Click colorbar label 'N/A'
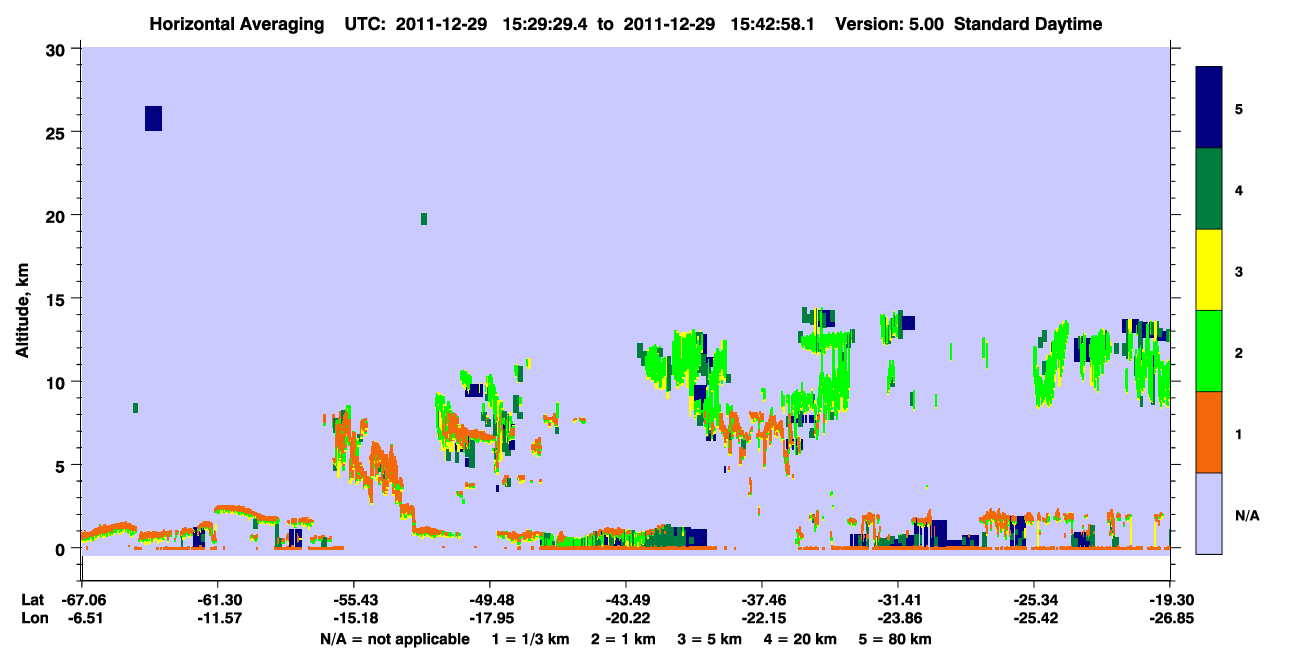The height and width of the screenshot is (667, 1300). 1246,516
